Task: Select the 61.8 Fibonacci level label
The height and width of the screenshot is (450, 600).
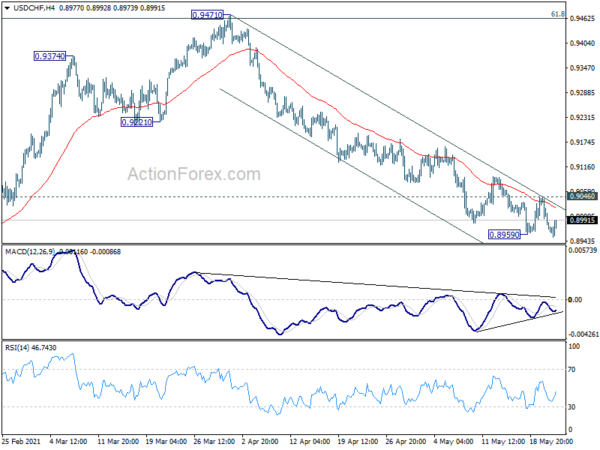Action: pos(558,14)
